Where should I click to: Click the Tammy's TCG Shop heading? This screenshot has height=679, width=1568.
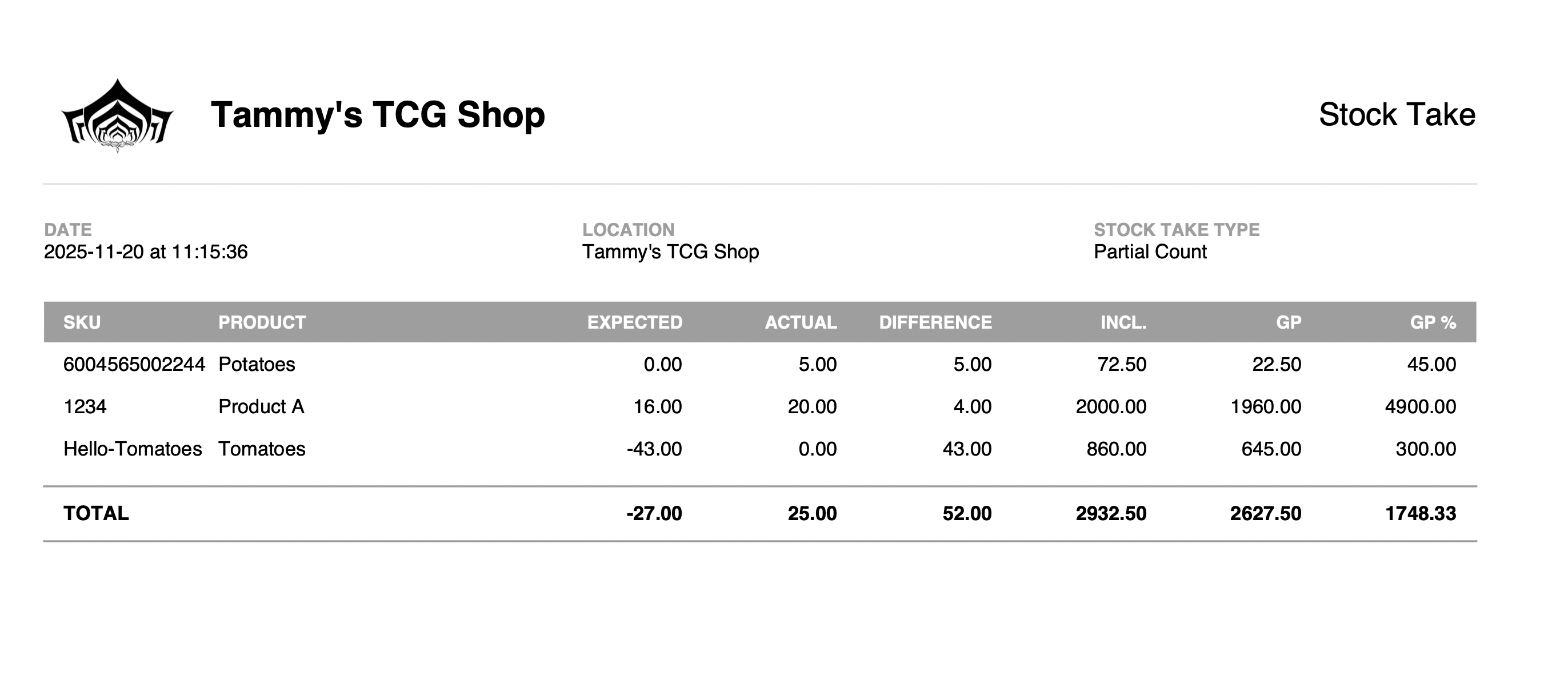(377, 114)
